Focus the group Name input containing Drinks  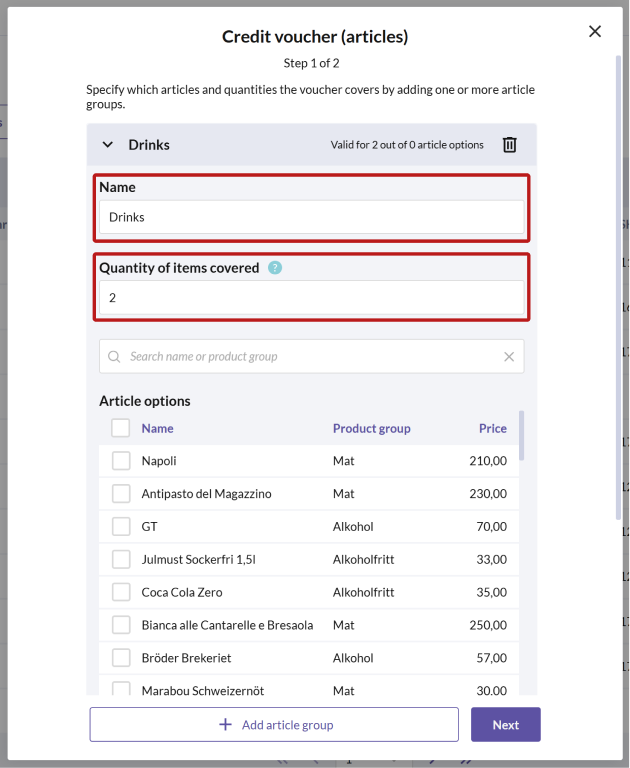pos(312,217)
